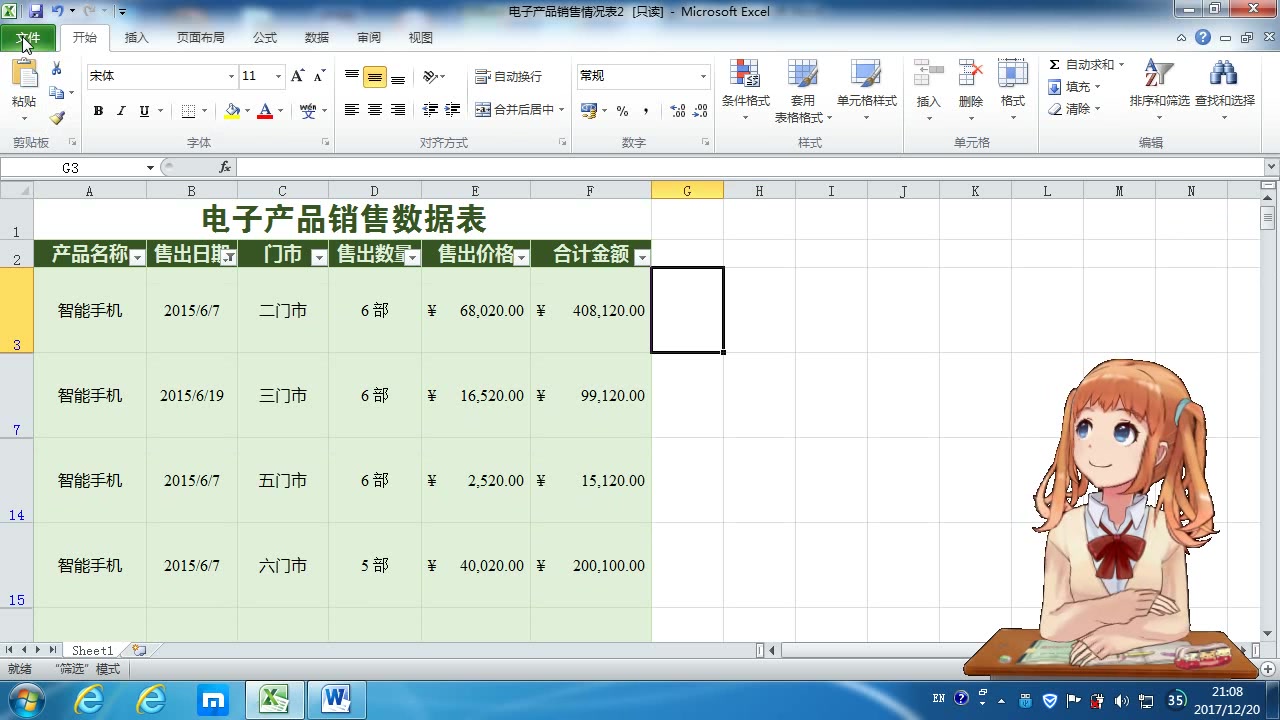This screenshot has height=720, width=1280.
Task: Toggle middle vertical alignment
Action: coord(374,76)
